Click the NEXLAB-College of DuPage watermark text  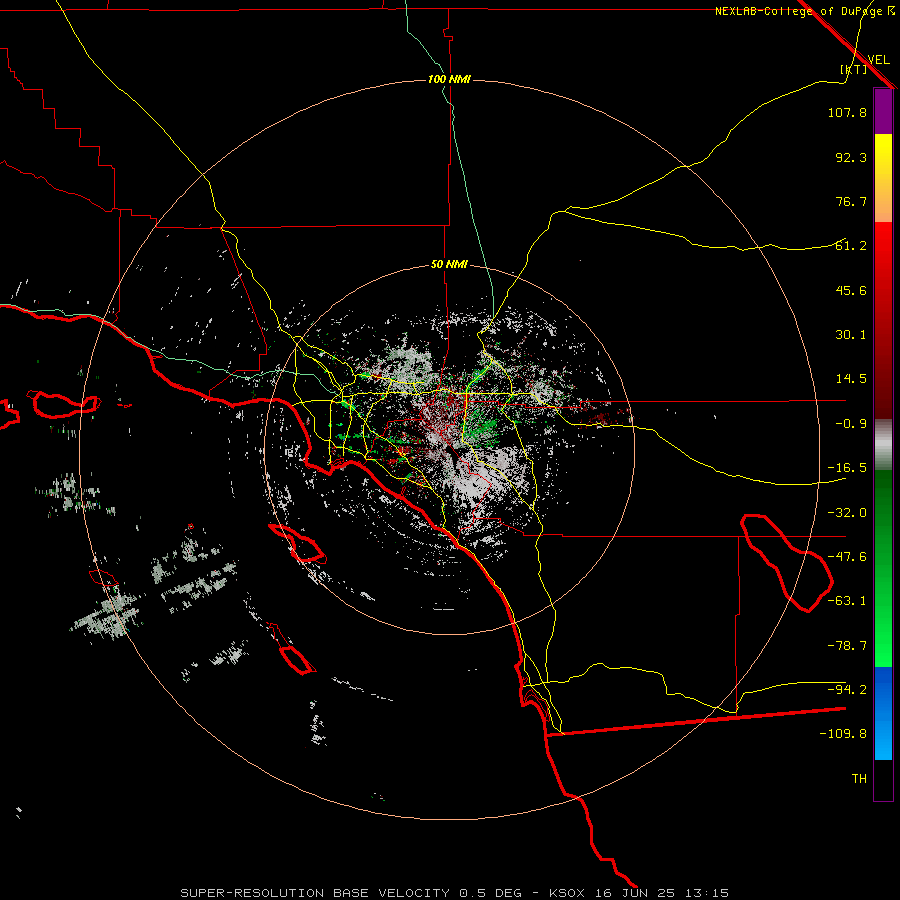click(x=805, y=11)
